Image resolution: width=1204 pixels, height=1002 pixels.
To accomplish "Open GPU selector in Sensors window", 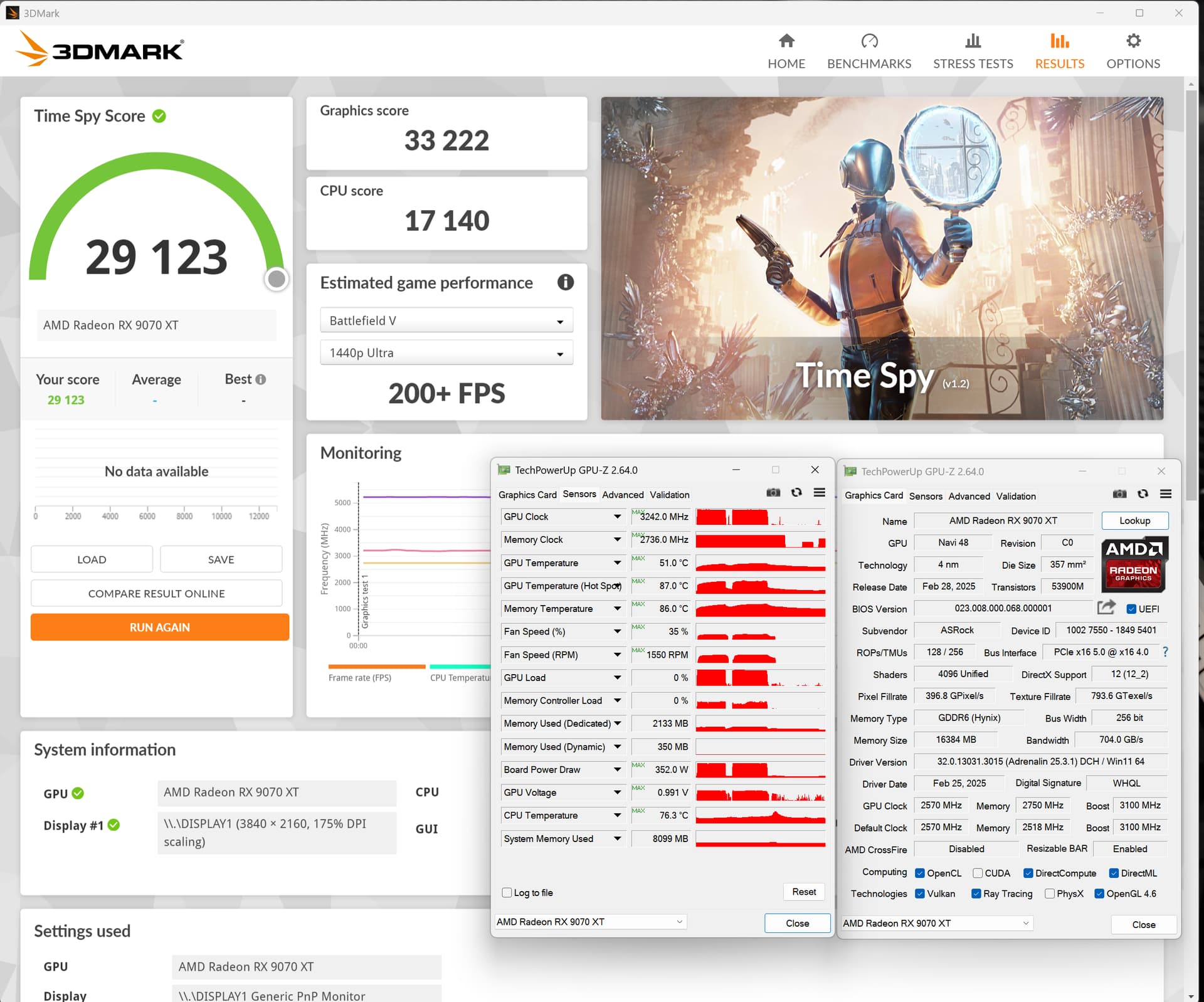I will pyautogui.click(x=590, y=922).
